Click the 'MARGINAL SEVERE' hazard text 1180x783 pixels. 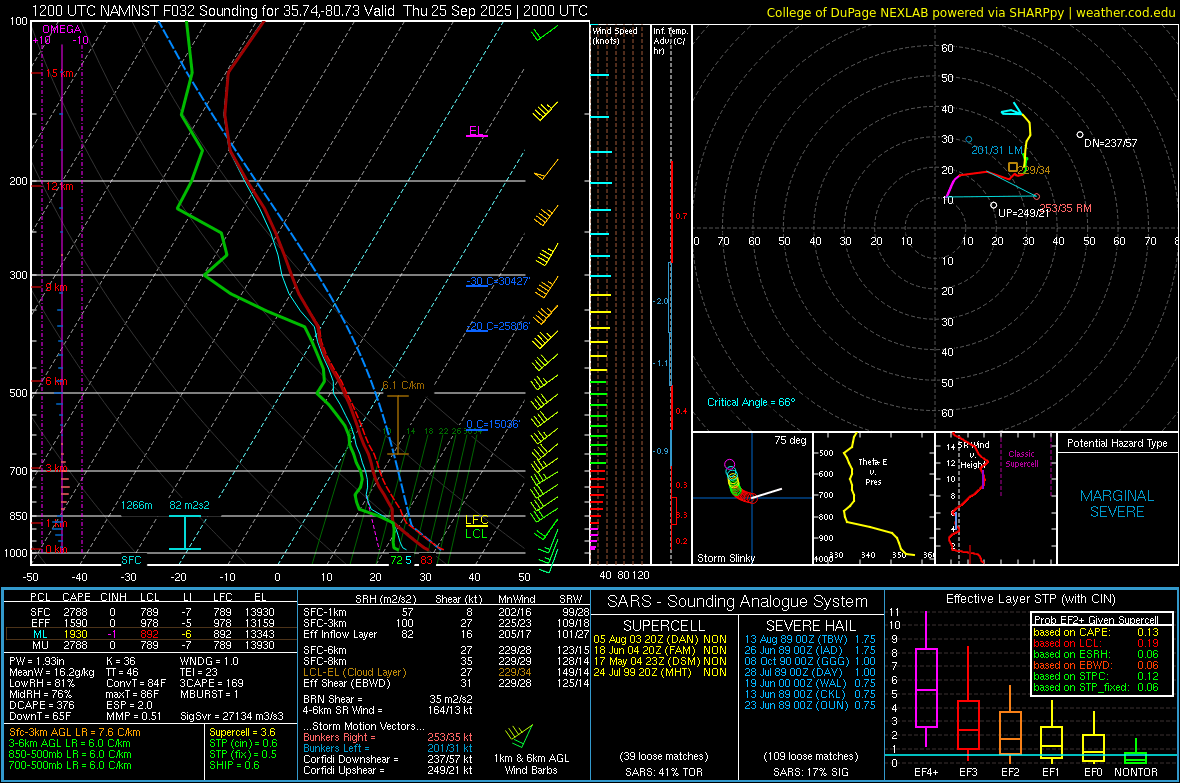1117,504
